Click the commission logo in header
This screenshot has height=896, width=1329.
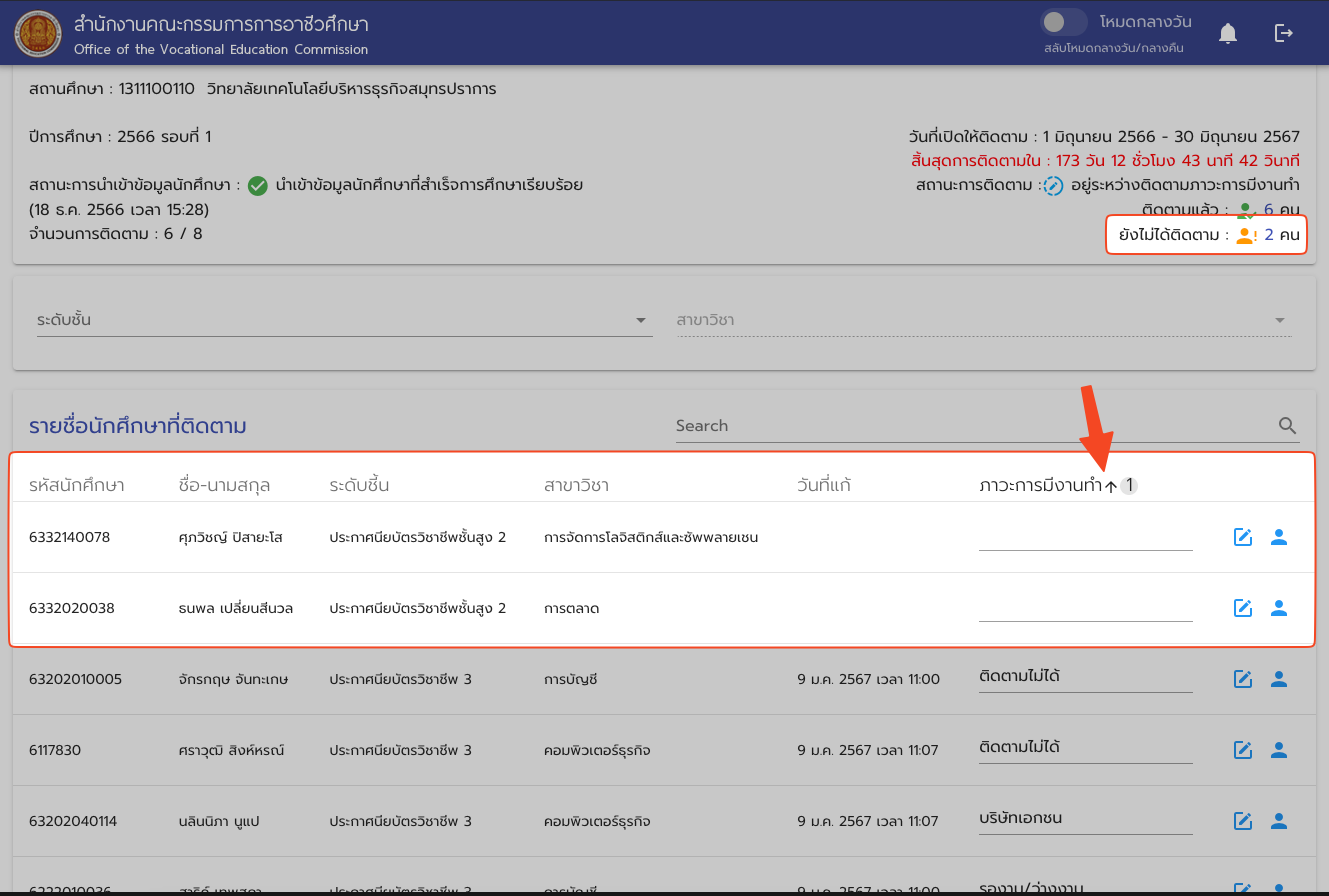click(37, 33)
